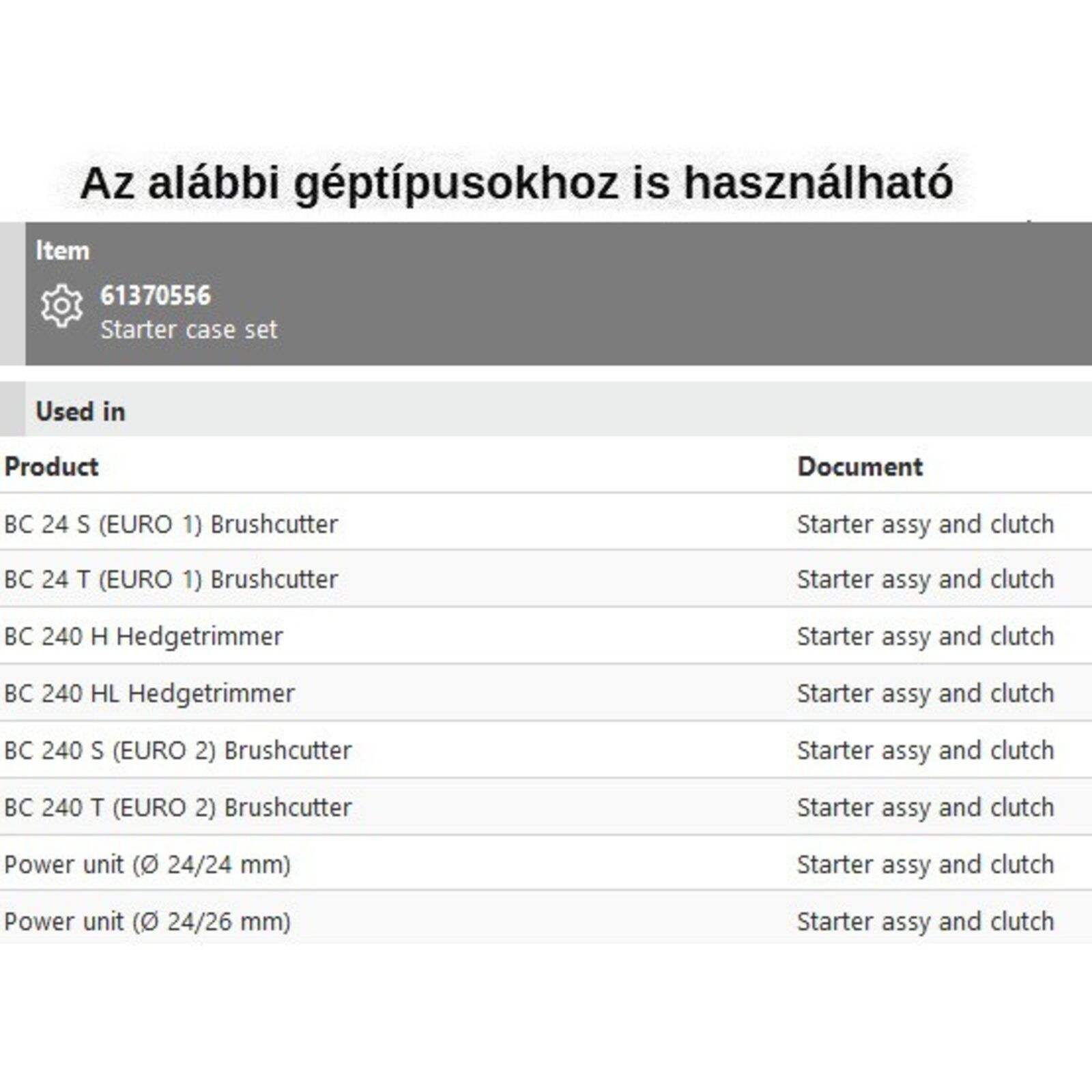Open Starter assy document for BC 240 H
Image resolution: width=1092 pixels, height=1092 pixels.
click(x=925, y=637)
